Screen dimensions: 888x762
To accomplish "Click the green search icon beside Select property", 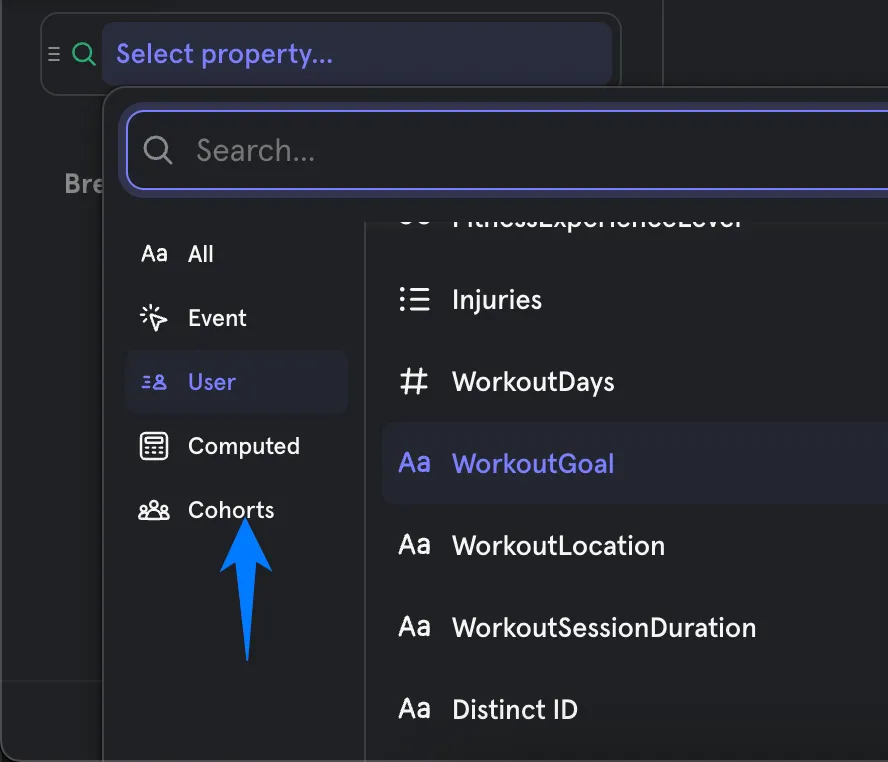I will tap(84, 54).
